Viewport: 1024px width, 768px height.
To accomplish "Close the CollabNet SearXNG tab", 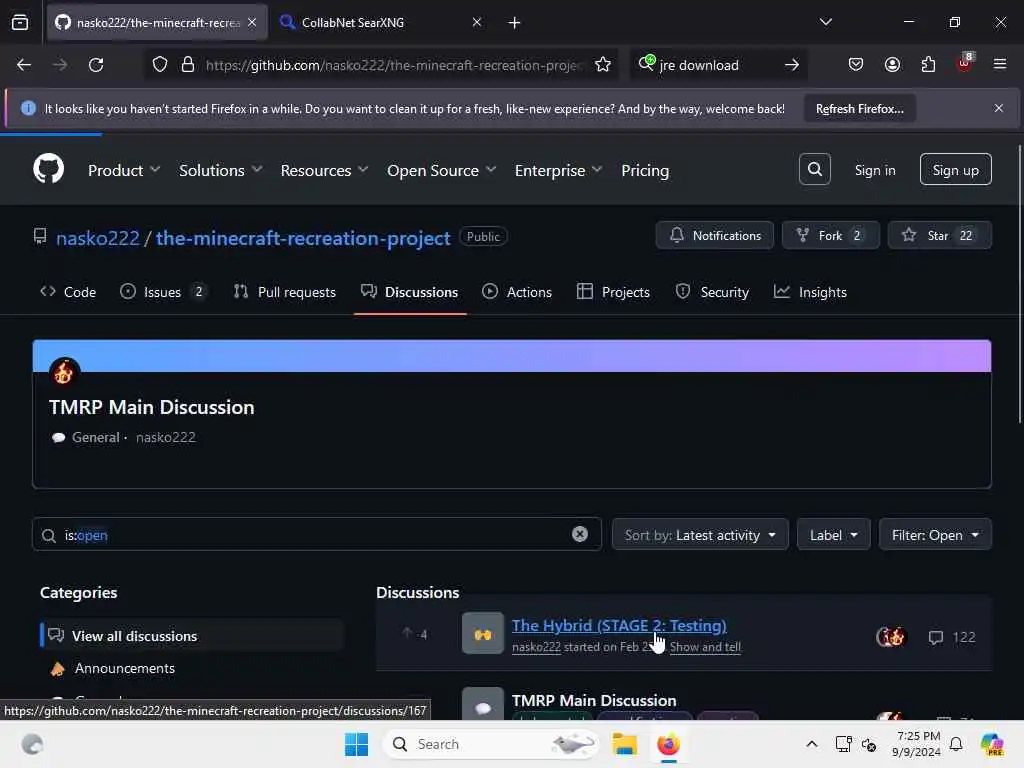I will [477, 22].
